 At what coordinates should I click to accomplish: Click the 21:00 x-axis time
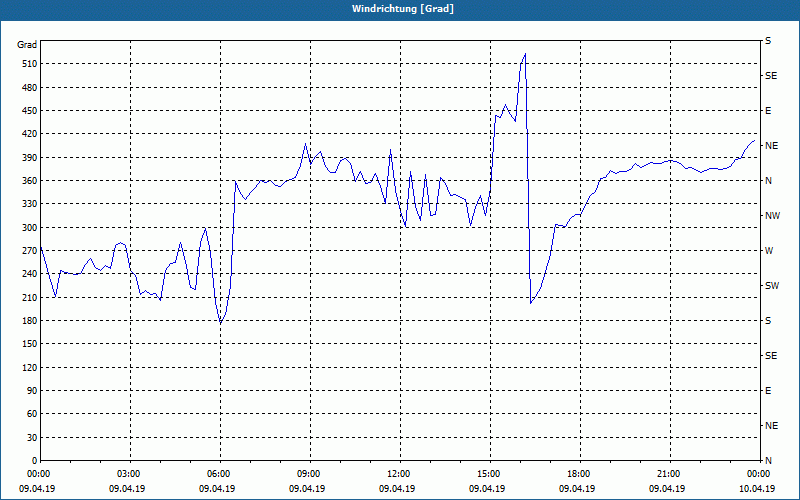point(670,474)
